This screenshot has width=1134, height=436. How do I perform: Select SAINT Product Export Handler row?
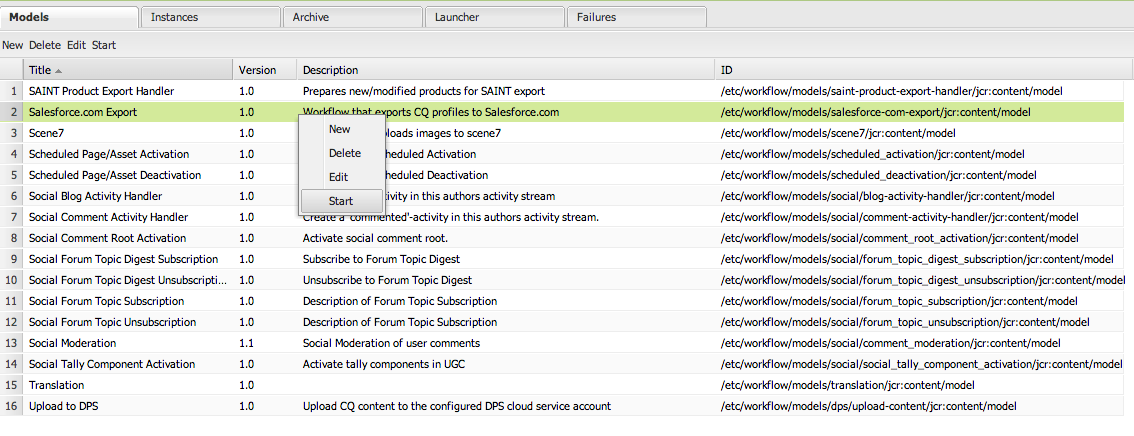tap(101, 91)
